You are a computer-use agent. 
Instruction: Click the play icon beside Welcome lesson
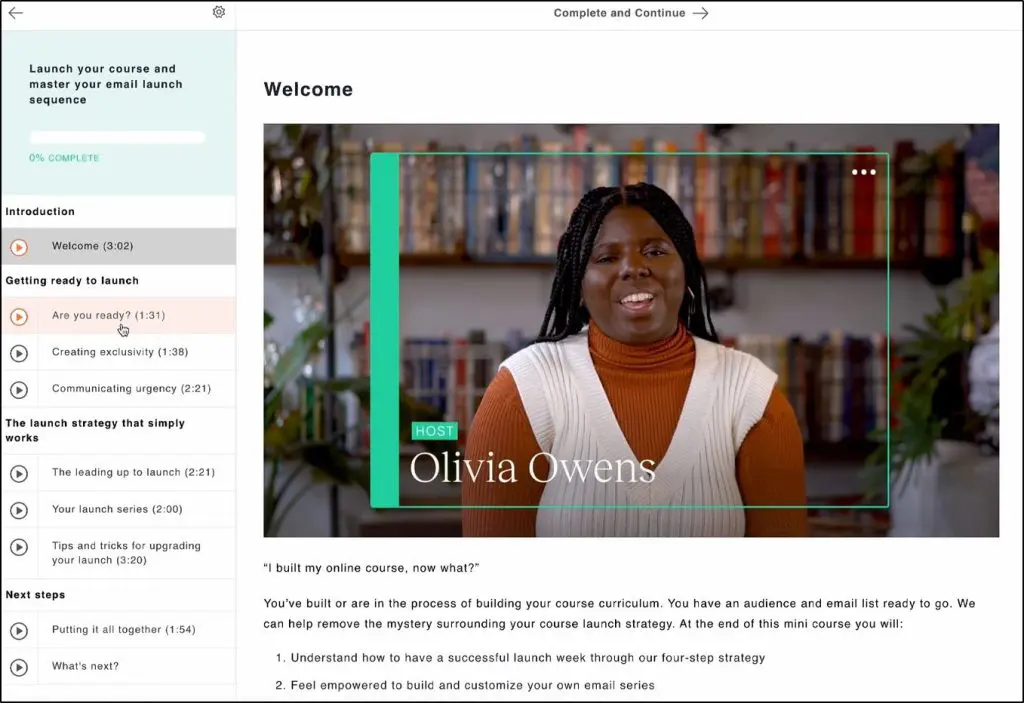(x=18, y=246)
